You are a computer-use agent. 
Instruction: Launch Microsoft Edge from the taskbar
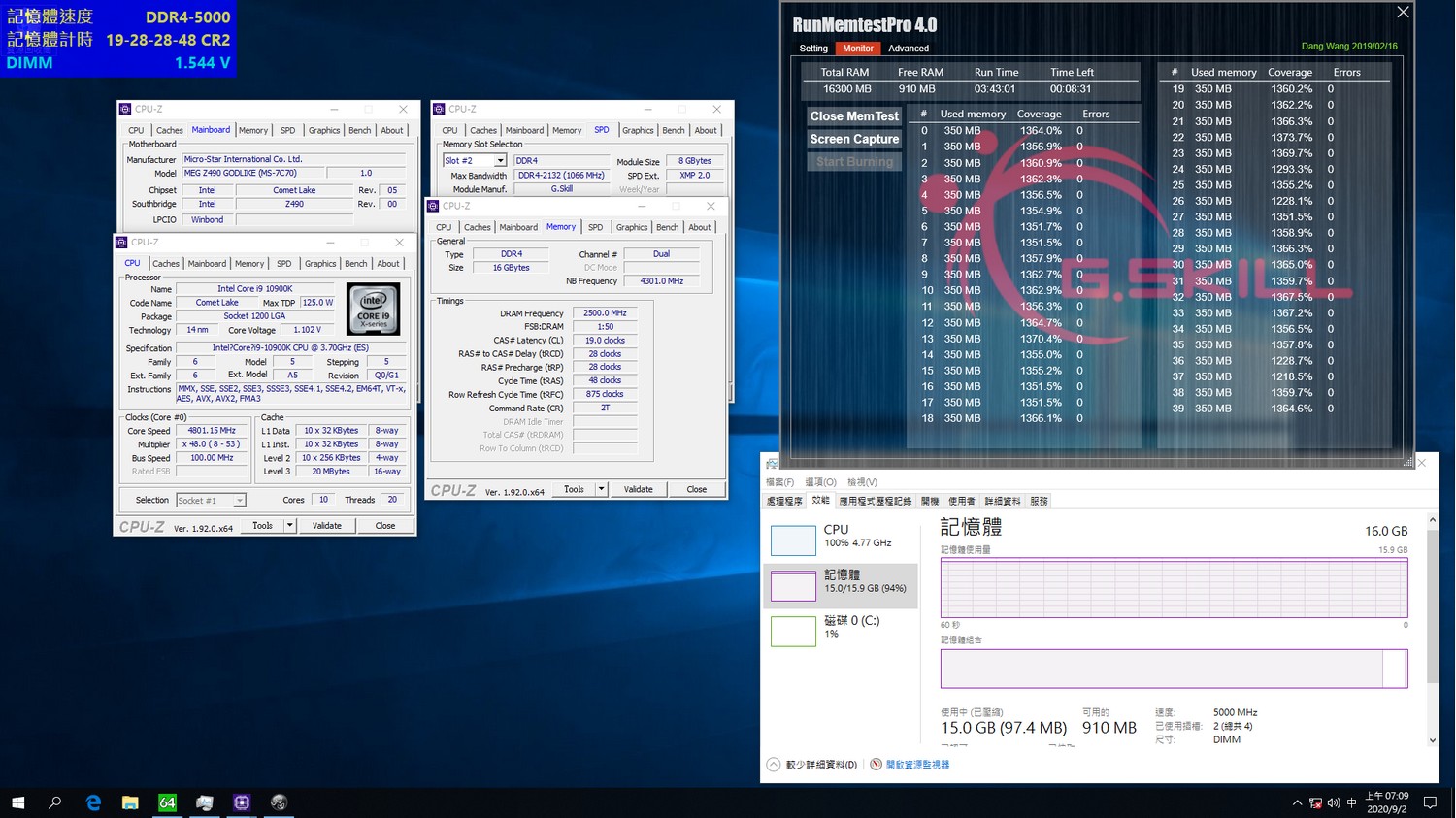[x=93, y=802]
